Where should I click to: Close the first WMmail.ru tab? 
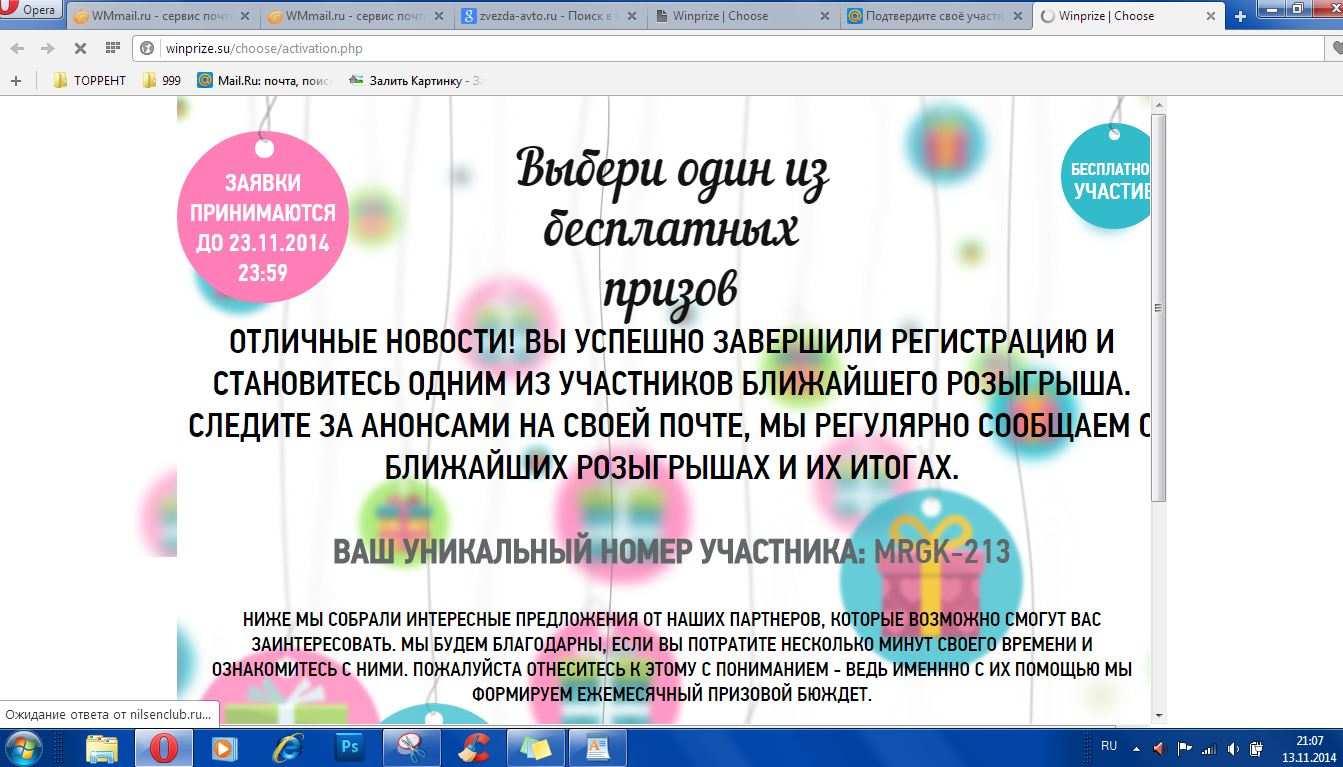pyautogui.click(x=244, y=16)
